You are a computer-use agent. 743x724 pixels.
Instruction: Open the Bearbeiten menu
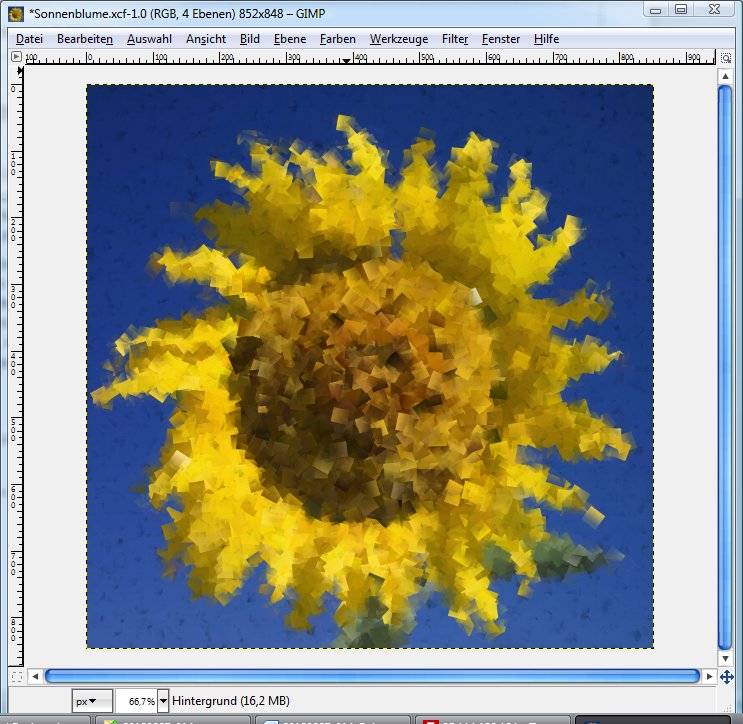coord(85,39)
